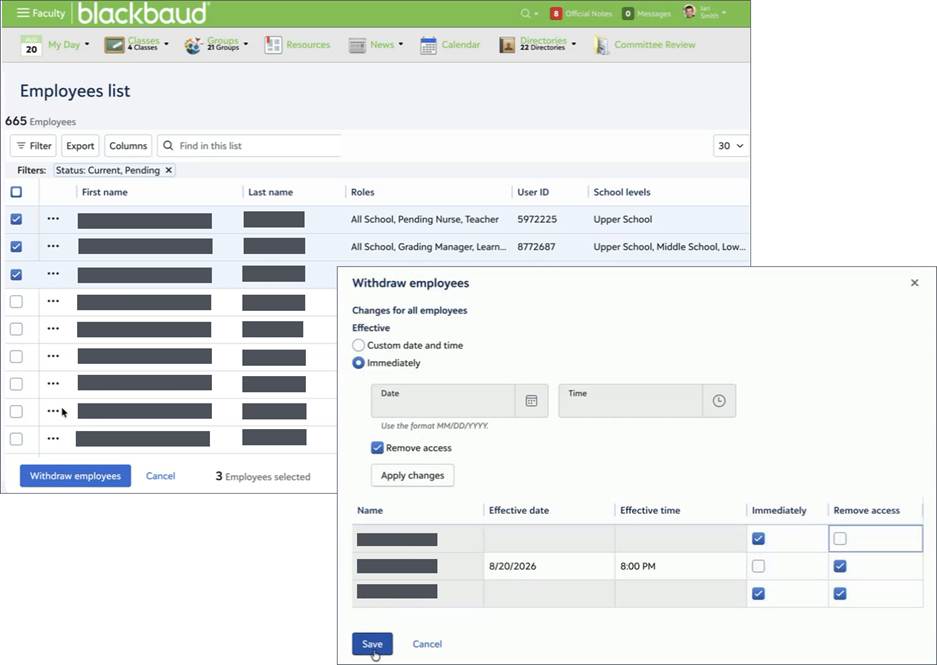The image size is (937, 665).
Task: Click the News newspaper icon
Action: pos(357,45)
